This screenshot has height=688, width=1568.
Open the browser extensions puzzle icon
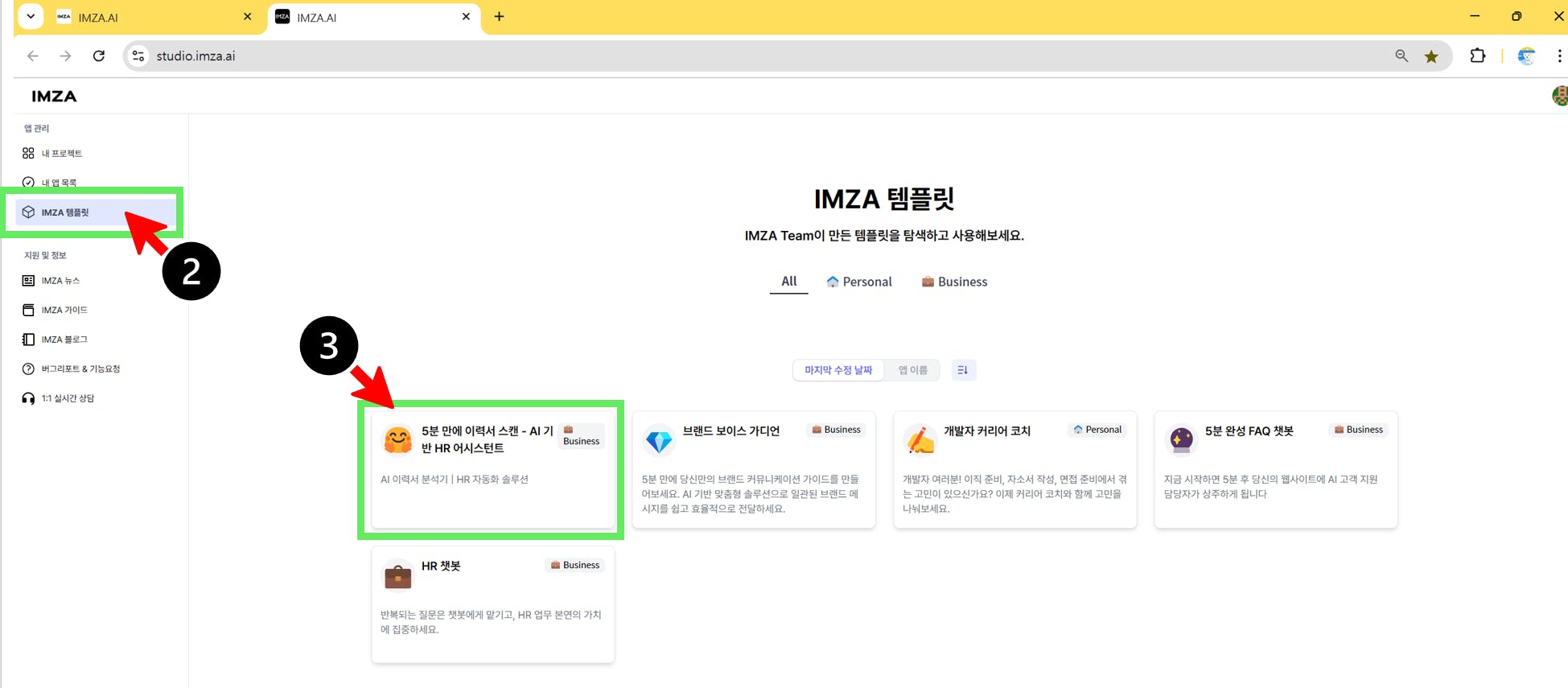(x=1477, y=56)
